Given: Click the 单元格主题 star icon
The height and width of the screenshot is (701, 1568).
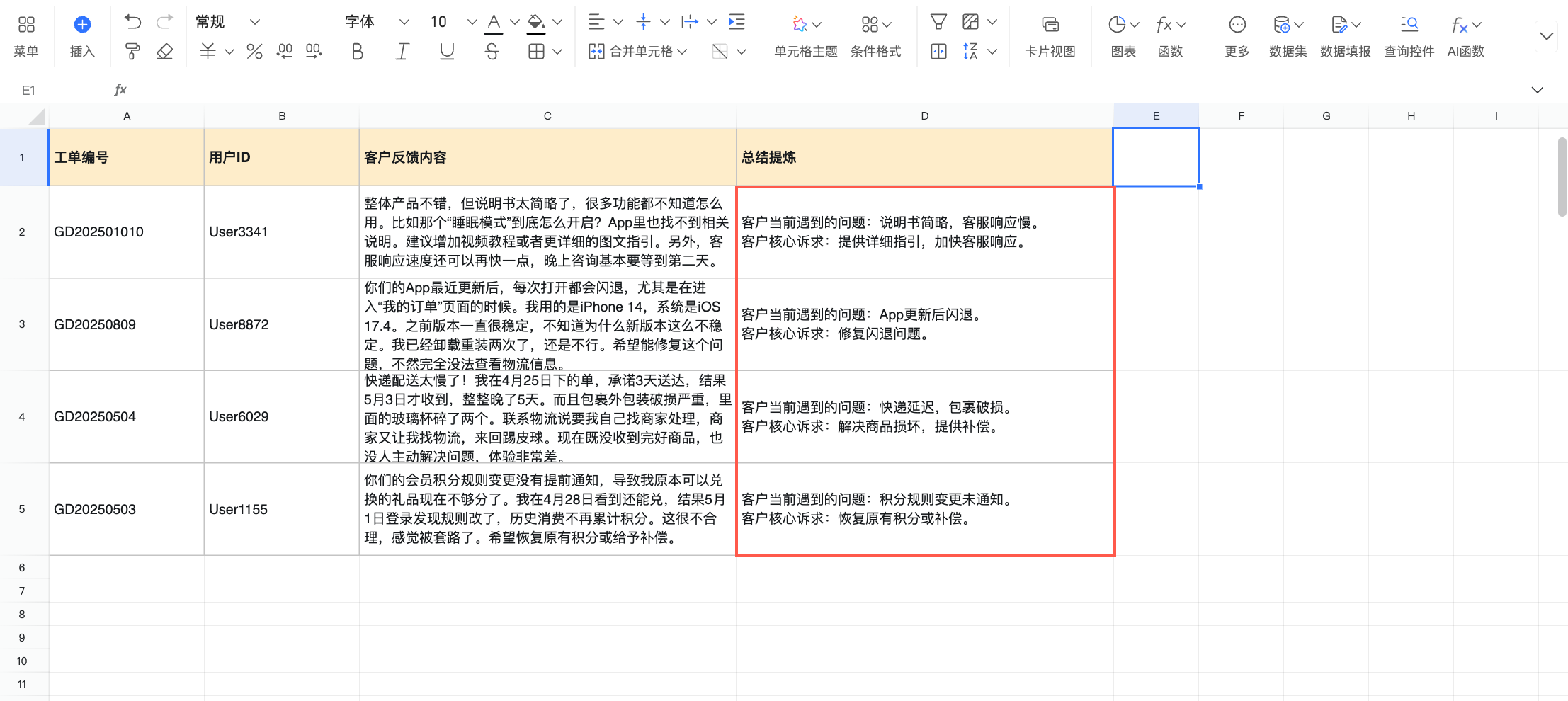Looking at the screenshot, I should [x=800, y=25].
